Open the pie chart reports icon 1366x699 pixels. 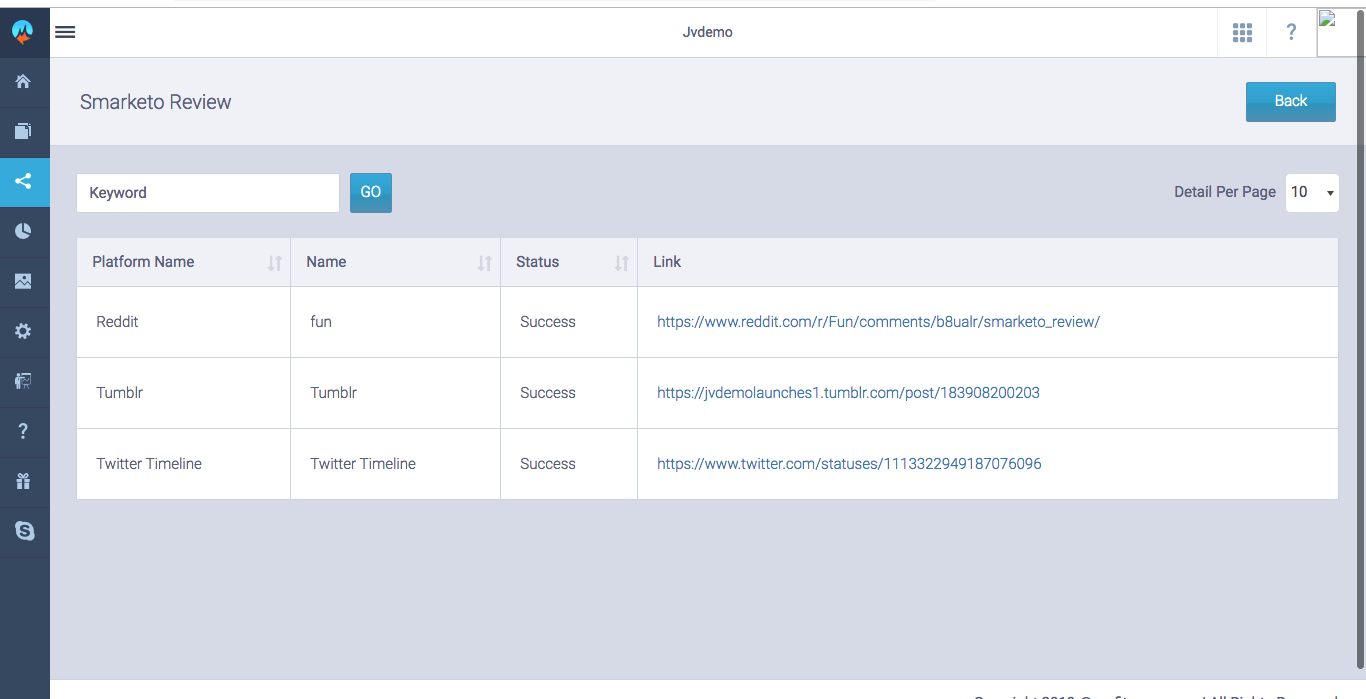coord(23,231)
